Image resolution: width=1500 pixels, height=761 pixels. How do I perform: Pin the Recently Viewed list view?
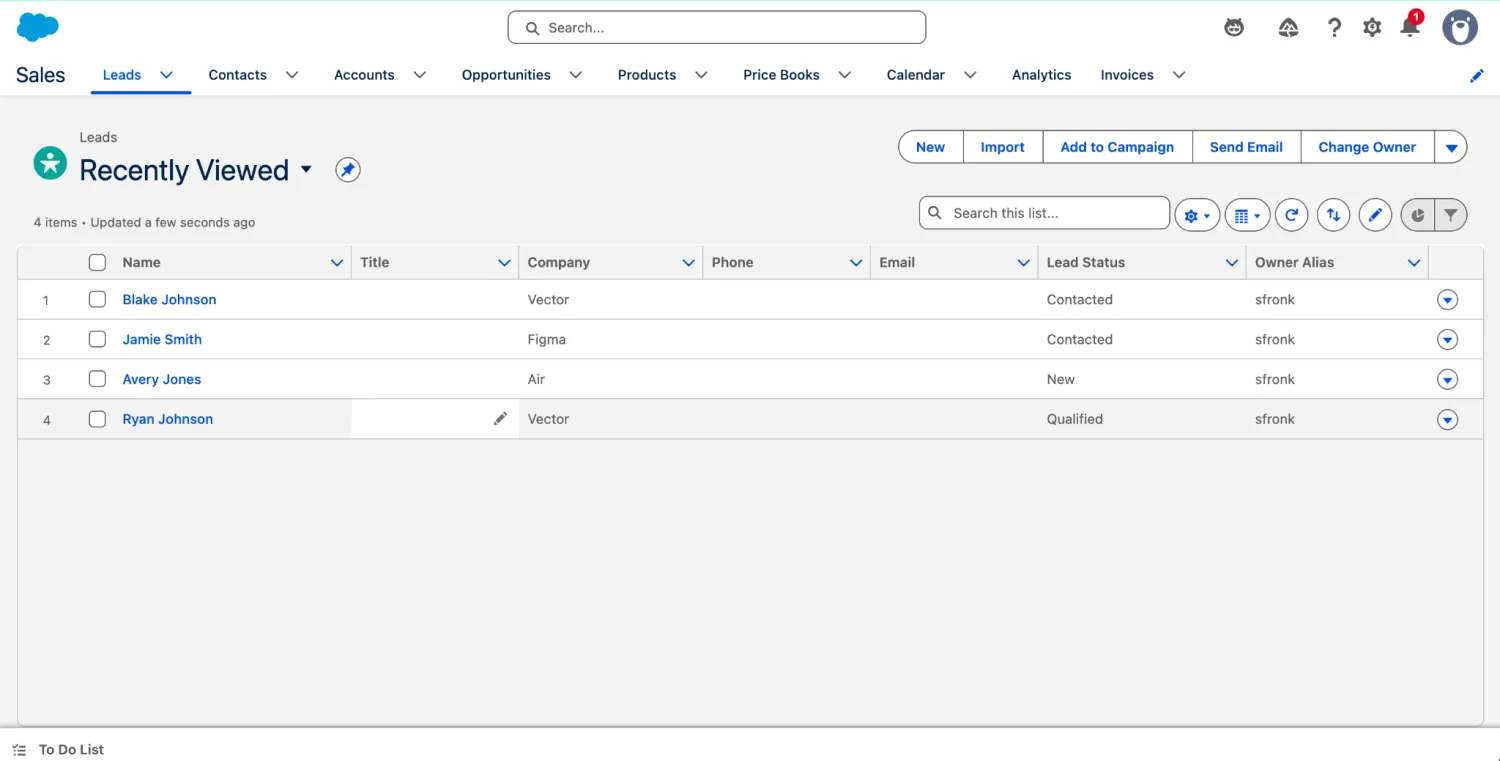(347, 170)
